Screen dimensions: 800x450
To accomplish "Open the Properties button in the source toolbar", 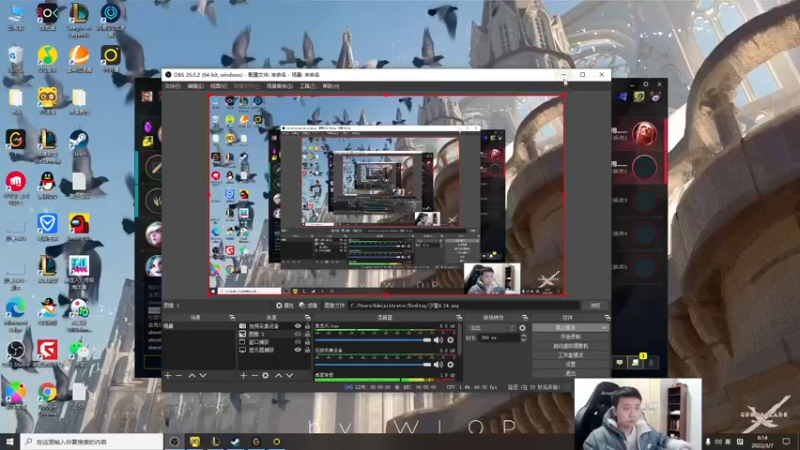I will pos(285,306).
